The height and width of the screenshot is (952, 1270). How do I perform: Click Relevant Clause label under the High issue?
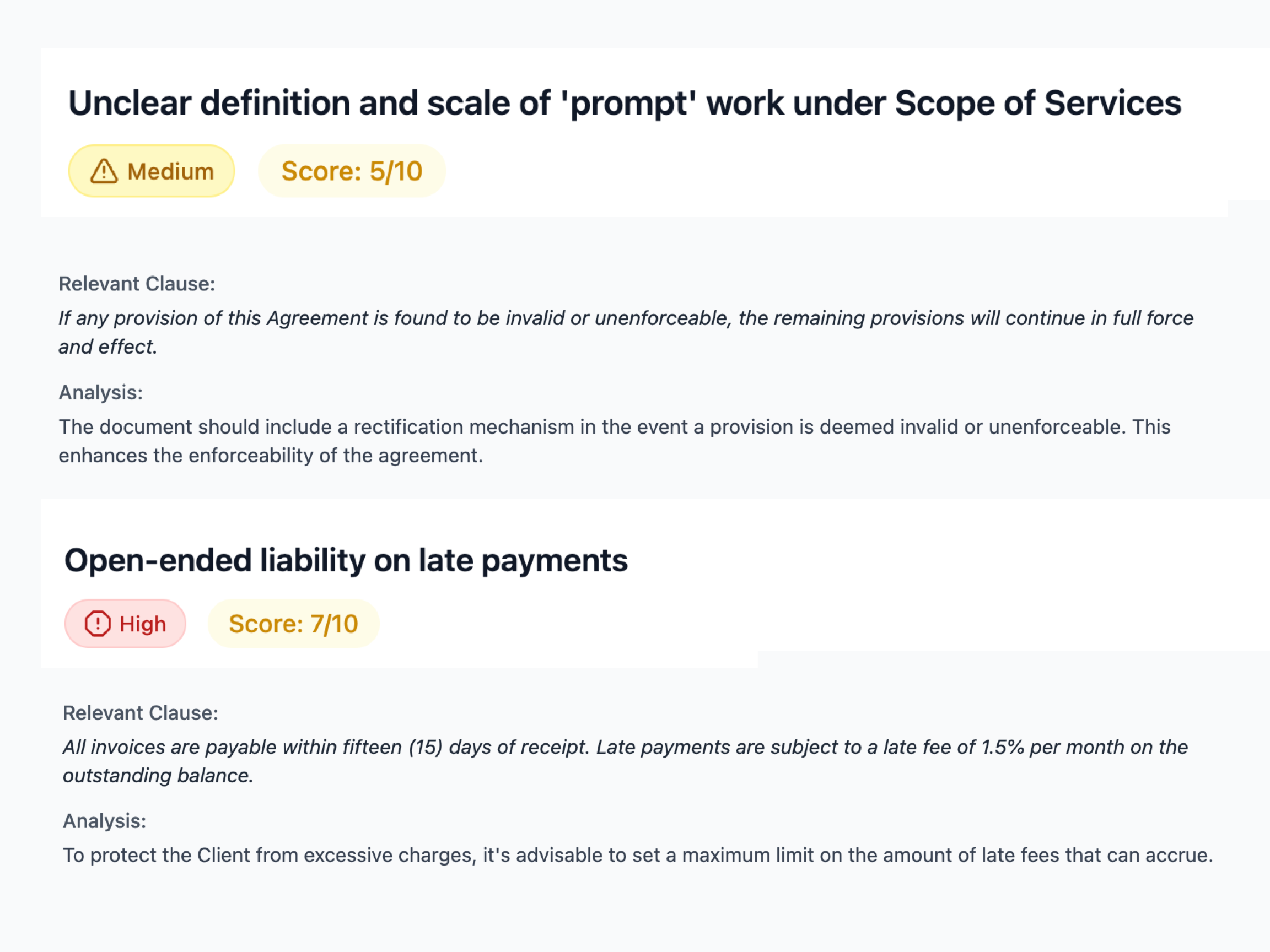141,713
